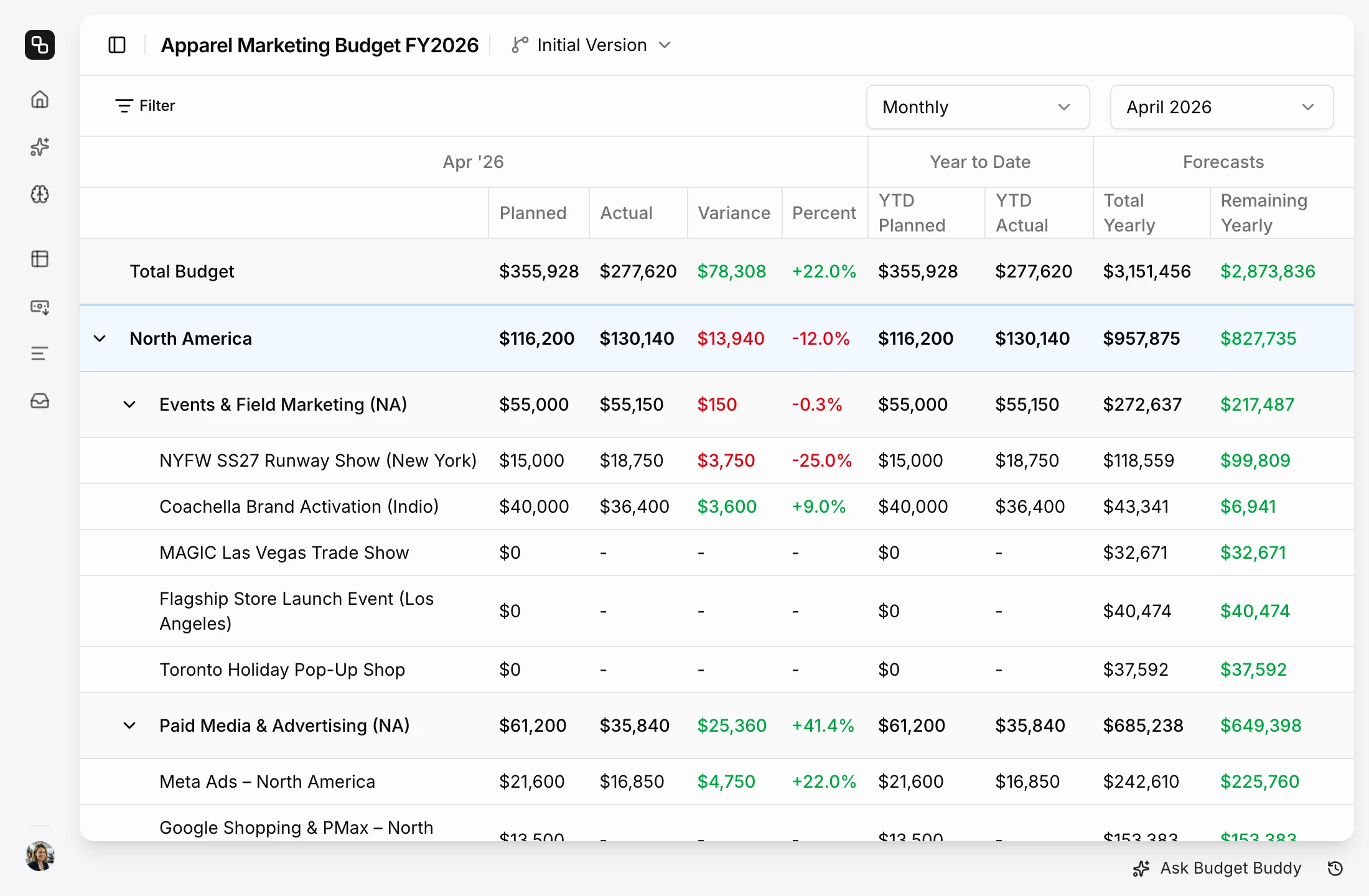Click Coachella actual value $36,400
The height and width of the screenshot is (896, 1369).
634,506
